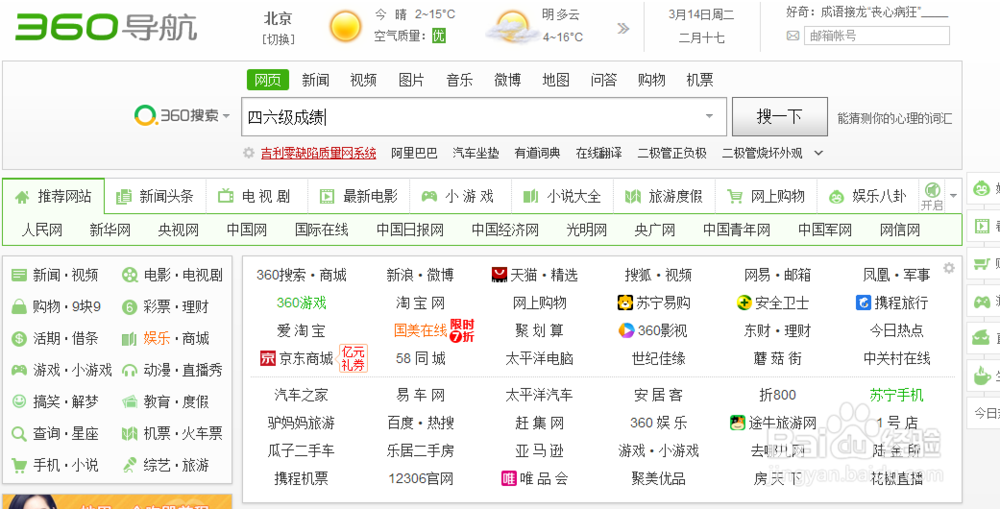This screenshot has height=509, width=1000.
Task: Select the 图片 search tab
Action: [x=411, y=80]
